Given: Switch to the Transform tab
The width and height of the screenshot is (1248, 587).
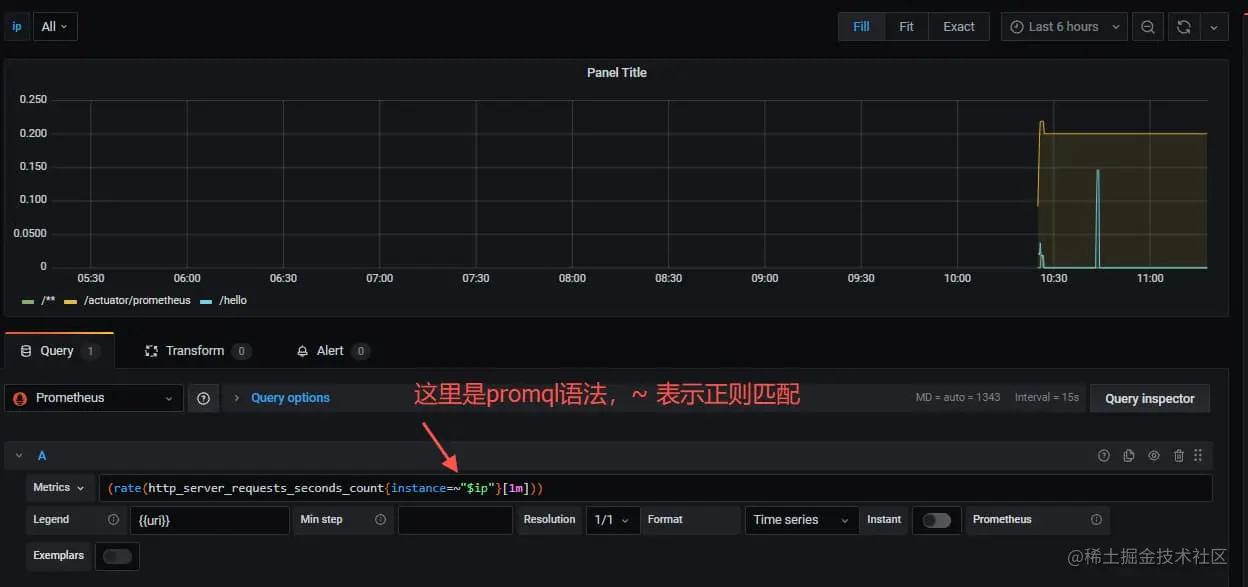Looking at the screenshot, I should point(198,351).
